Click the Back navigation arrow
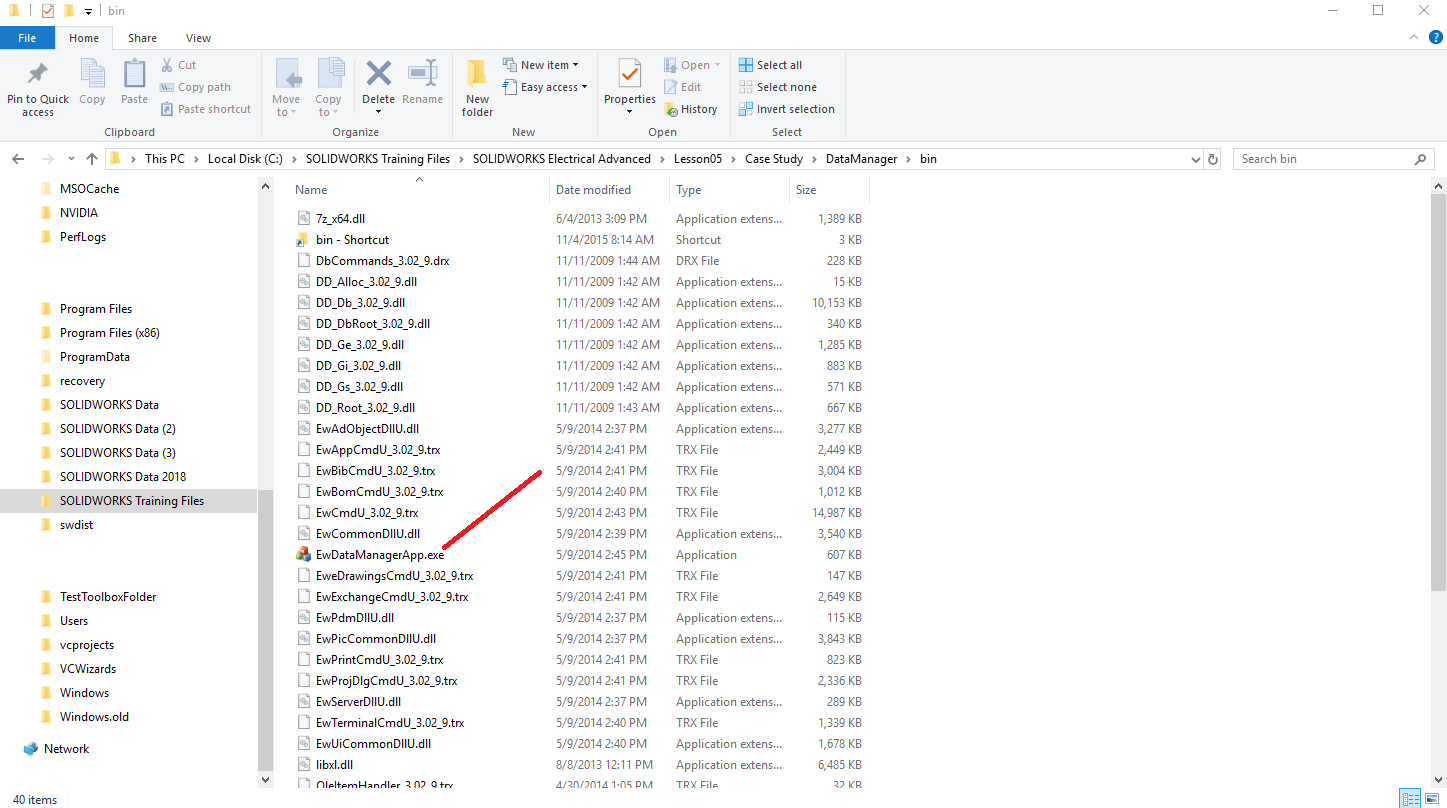This screenshot has width=1447, height=808. [x=17, y=159]
